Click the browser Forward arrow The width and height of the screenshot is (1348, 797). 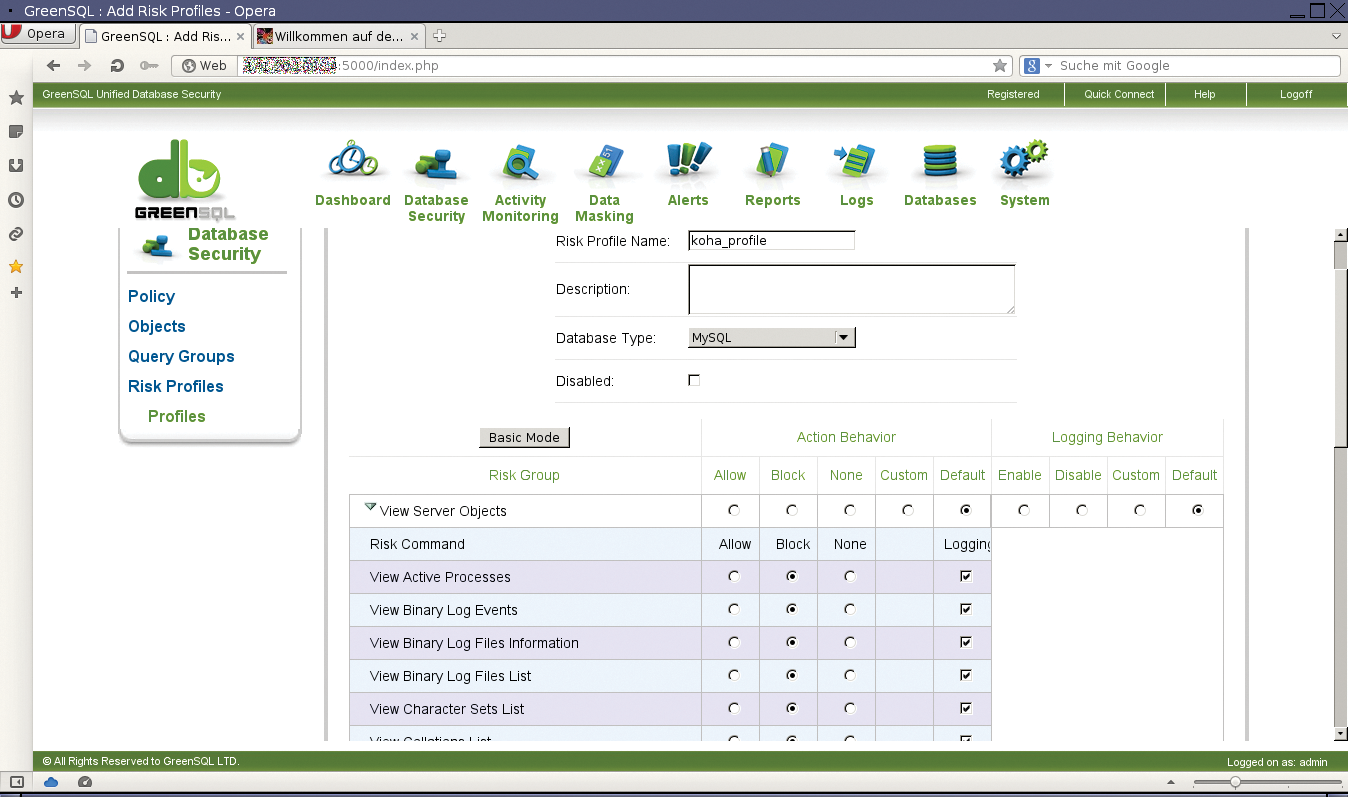[x=85, y=66]
